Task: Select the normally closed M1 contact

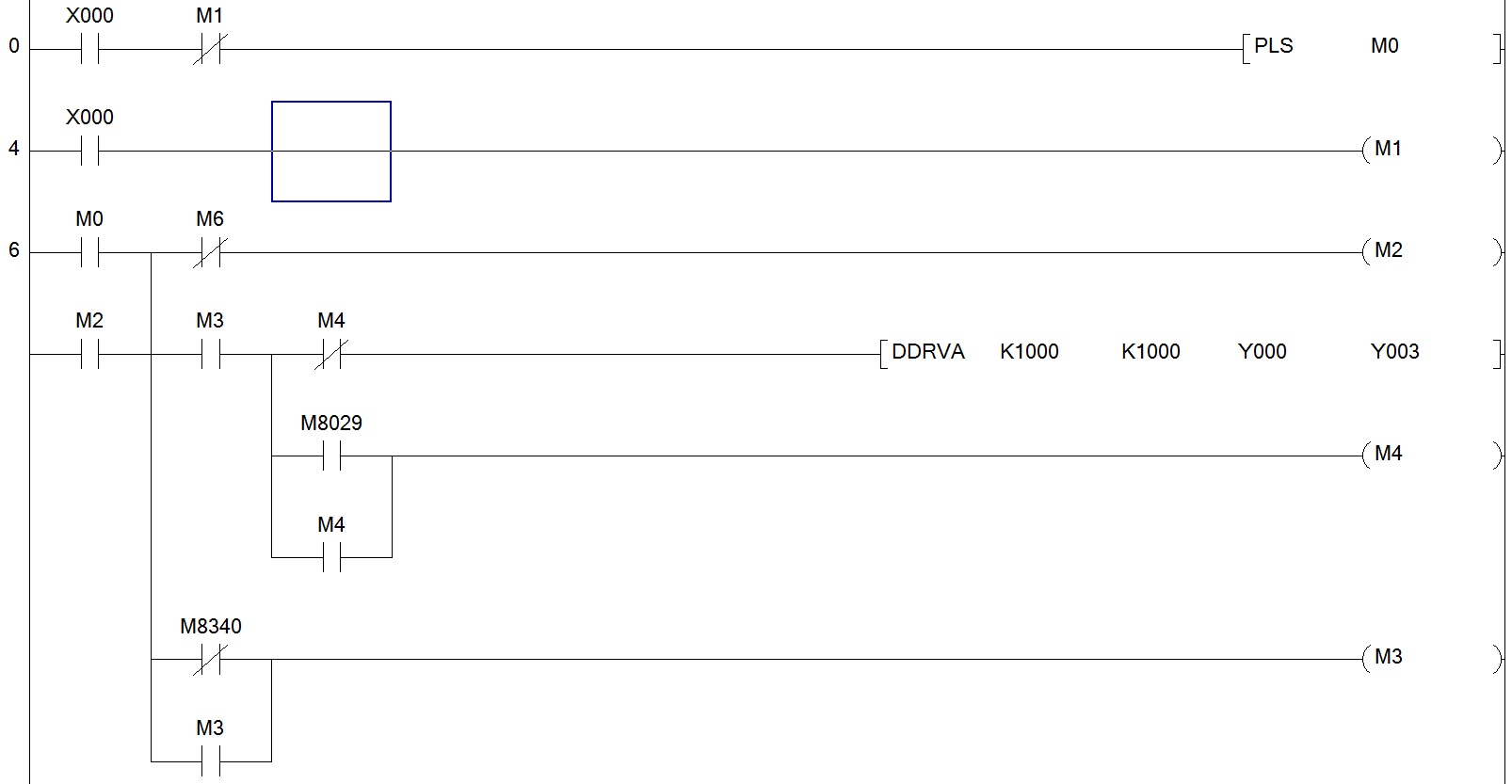Action: (x=209, y=49)
